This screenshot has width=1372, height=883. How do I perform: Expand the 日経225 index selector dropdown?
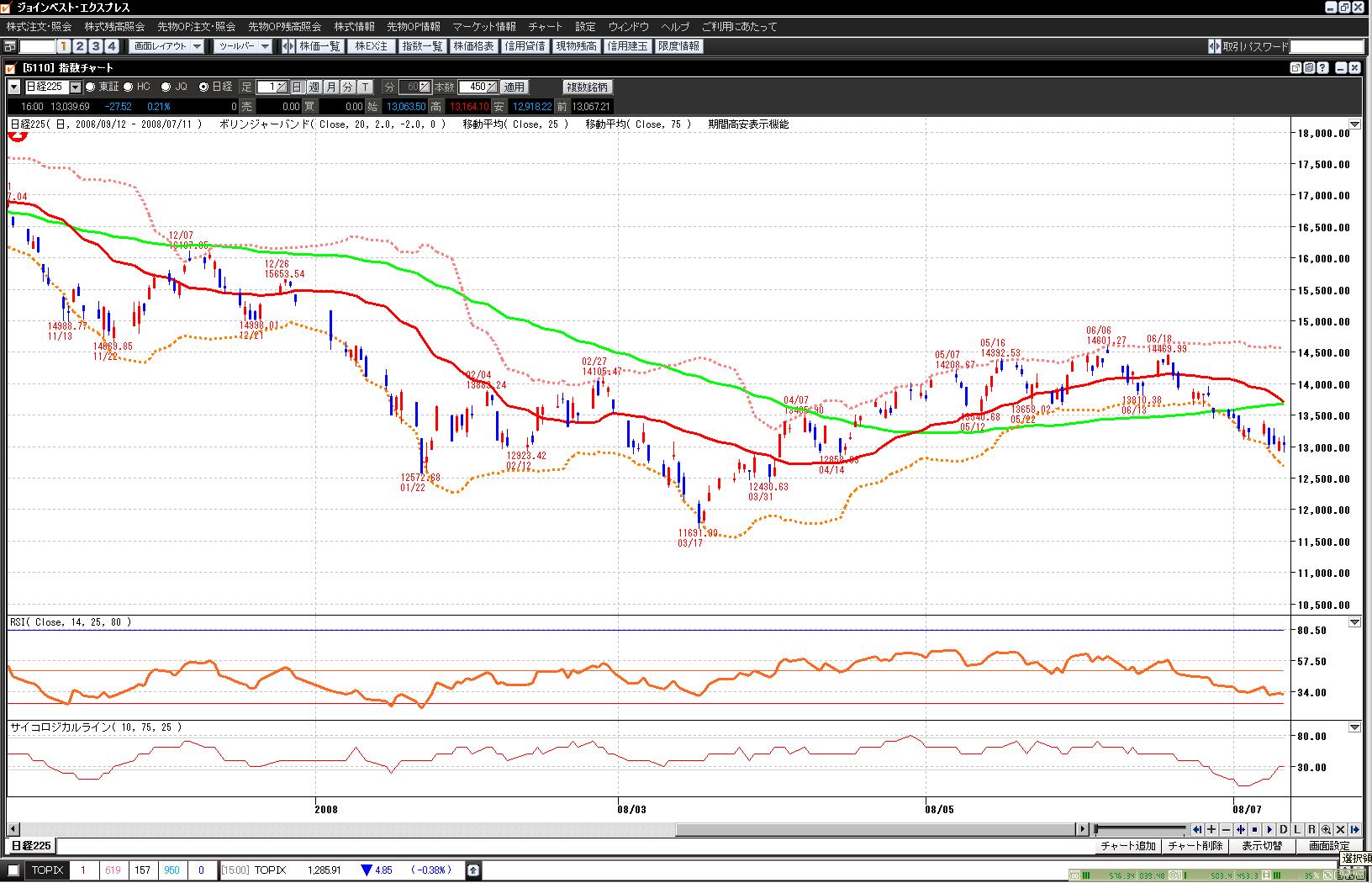(75, 87)
